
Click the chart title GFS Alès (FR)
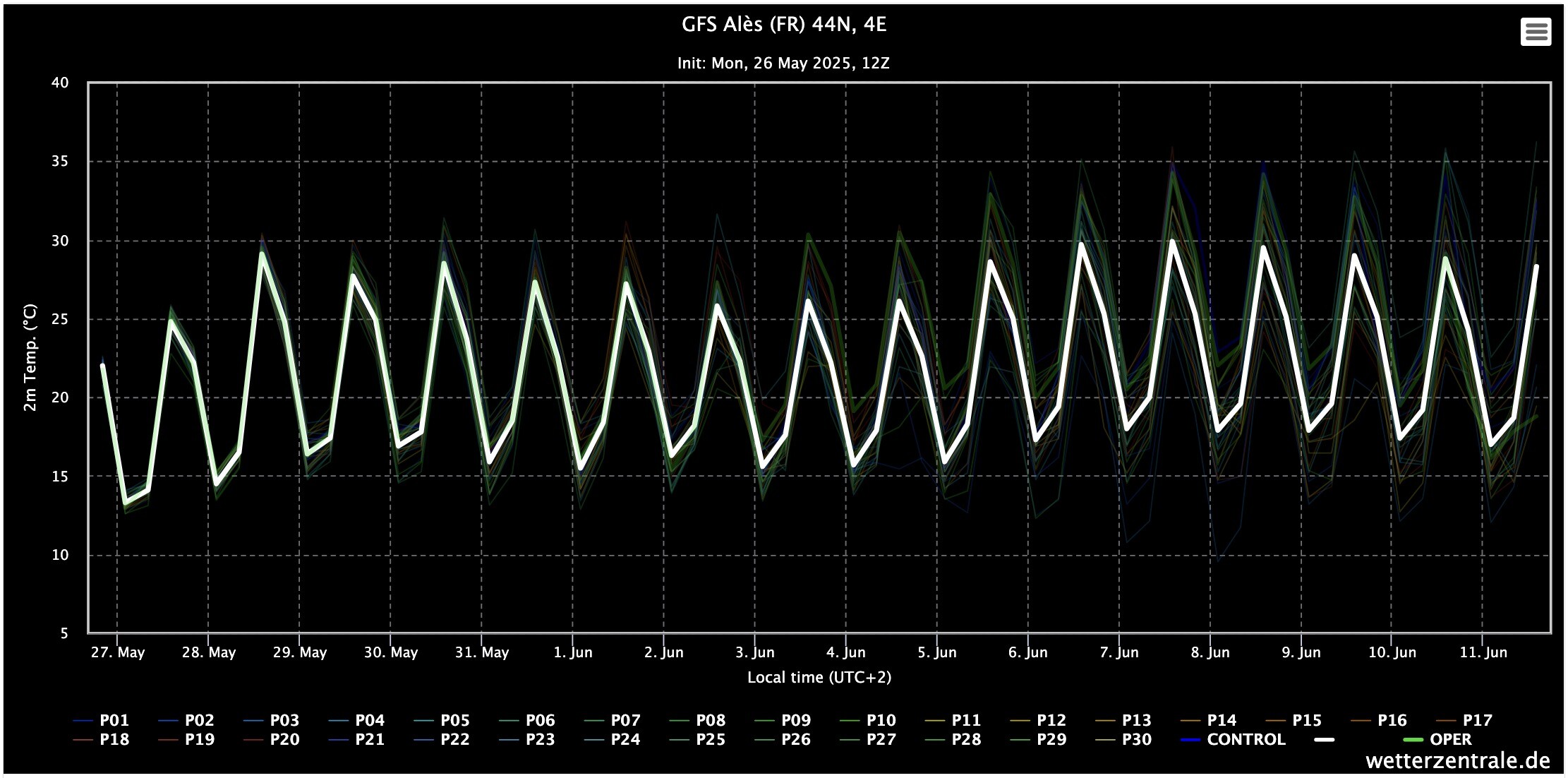(783, 25)
